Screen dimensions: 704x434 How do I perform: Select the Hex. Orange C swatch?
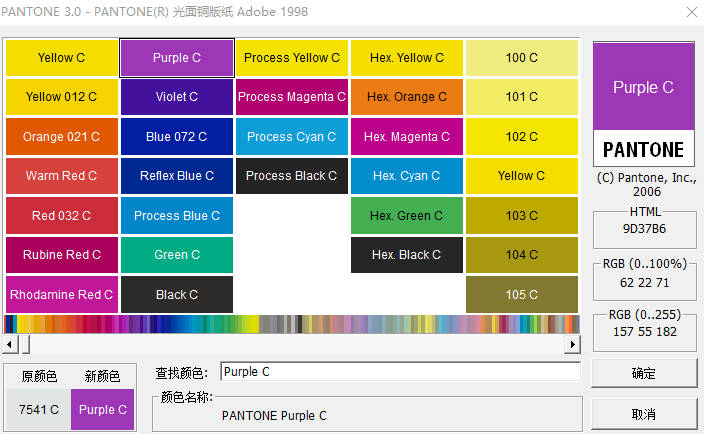[x=407, y=97]
